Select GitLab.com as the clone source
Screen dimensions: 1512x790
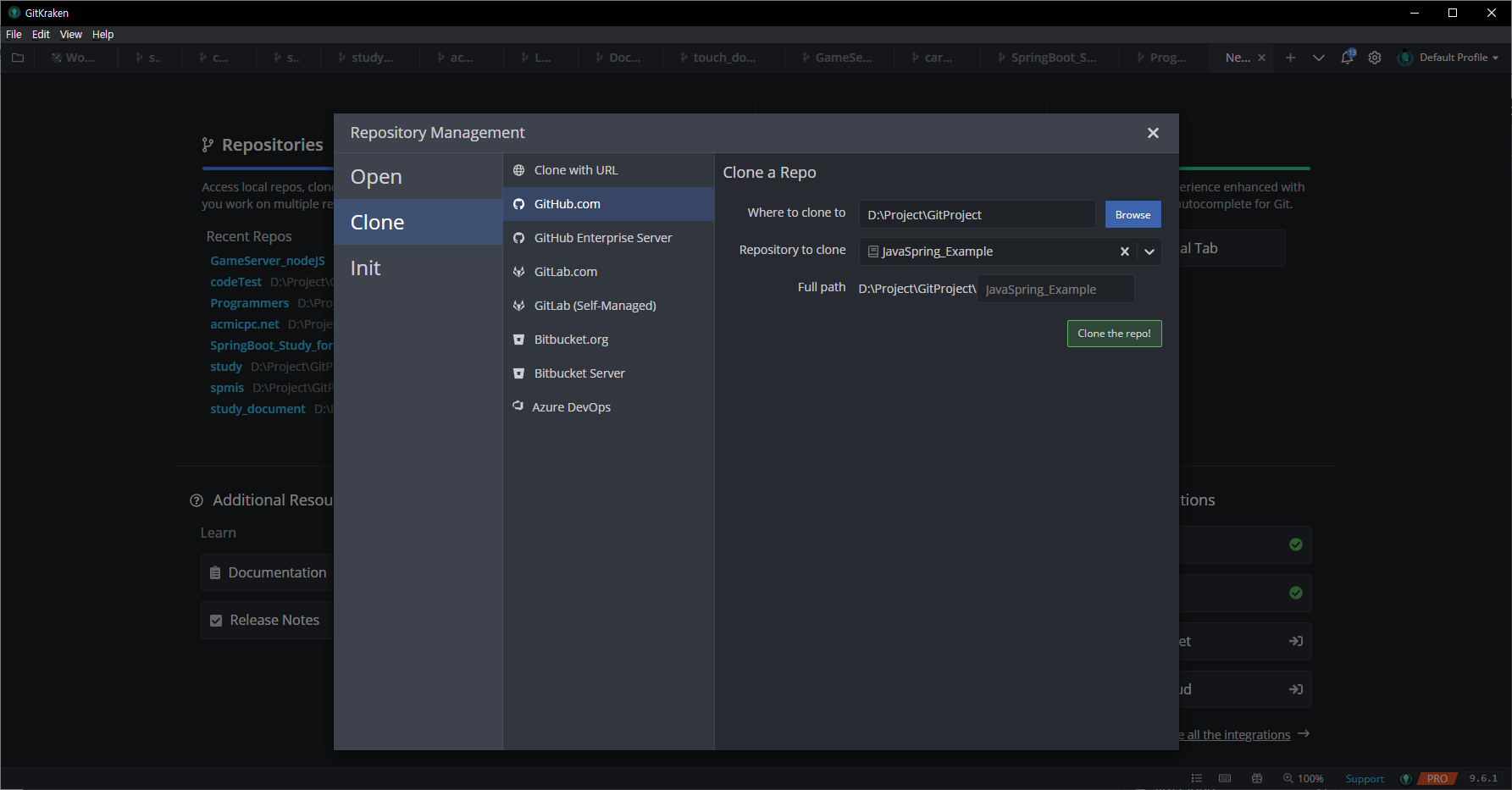(x=609, y=272)
